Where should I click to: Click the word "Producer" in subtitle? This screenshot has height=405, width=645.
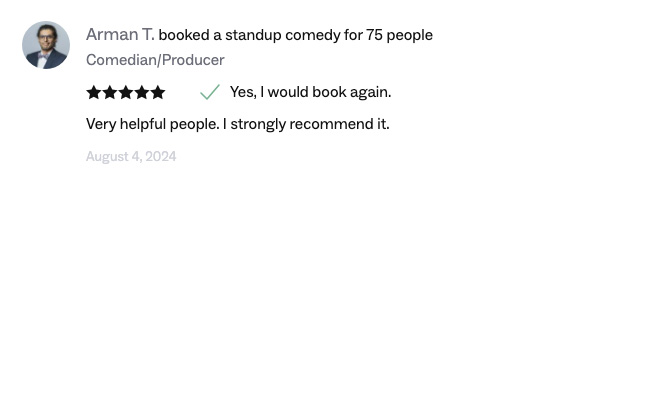(x=193, y=60)
